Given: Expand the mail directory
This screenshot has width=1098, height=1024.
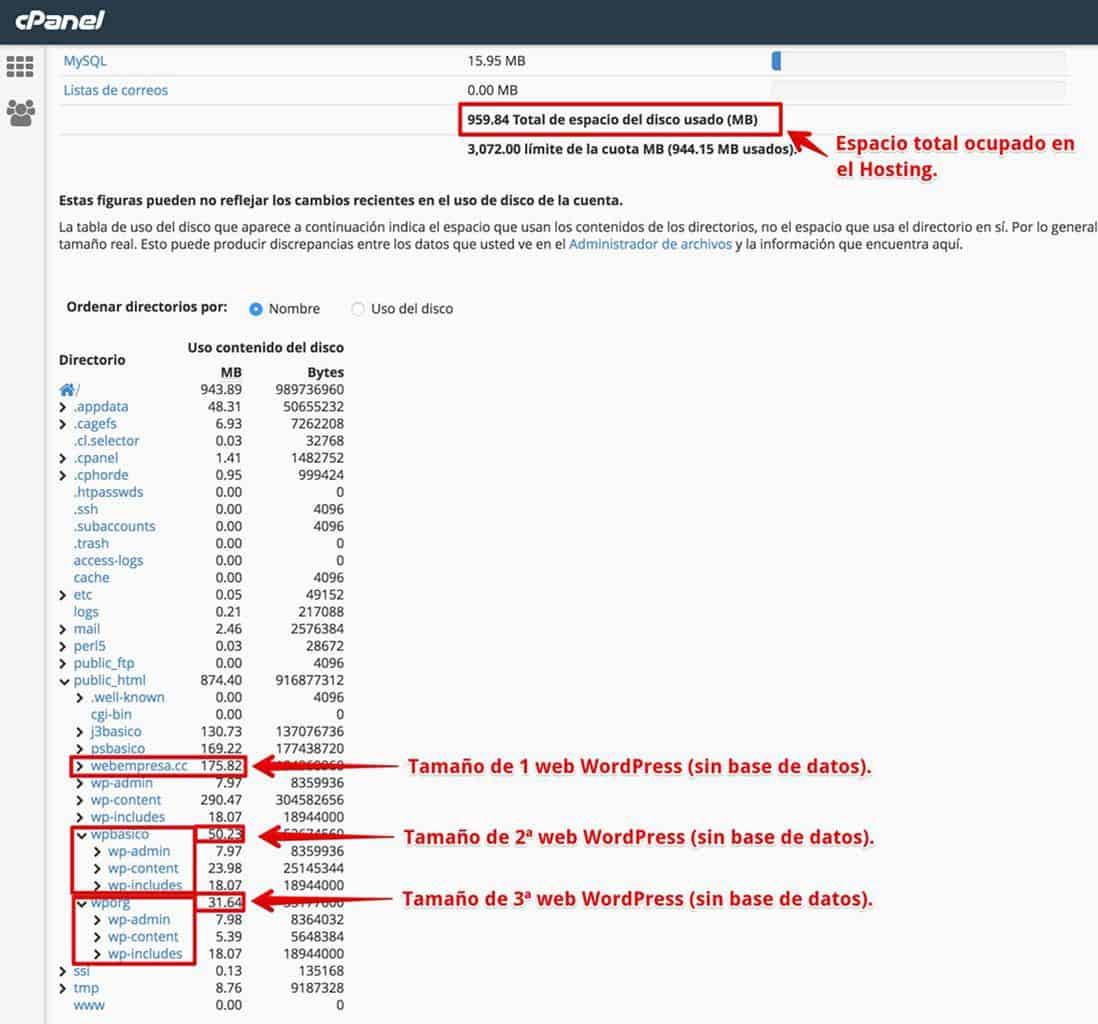Looking at the screenshot, I should click(x=63, y=630).
